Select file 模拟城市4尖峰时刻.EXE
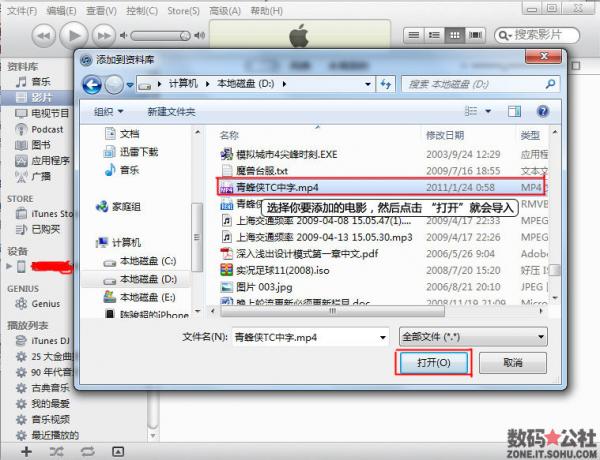 279,155
